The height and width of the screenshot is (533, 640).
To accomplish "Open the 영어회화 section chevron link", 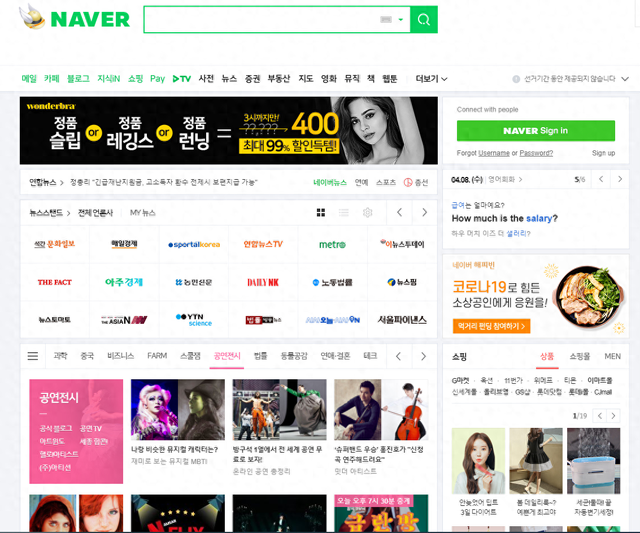I will [505, 180].
